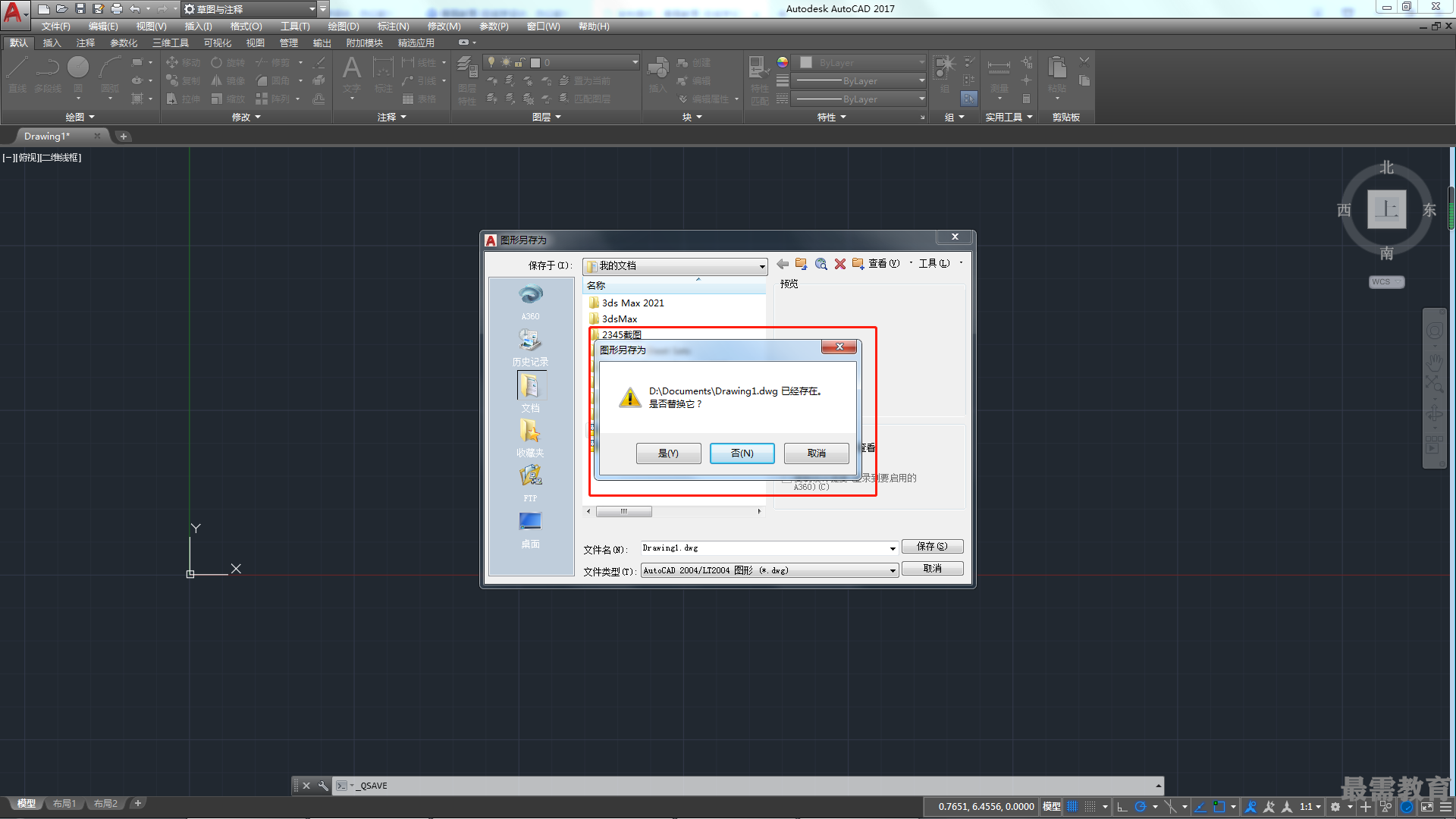Go to 桌面 desktop in the sidebar
The width and height of the screenshot is (1456, 819).
click(530, 529)
